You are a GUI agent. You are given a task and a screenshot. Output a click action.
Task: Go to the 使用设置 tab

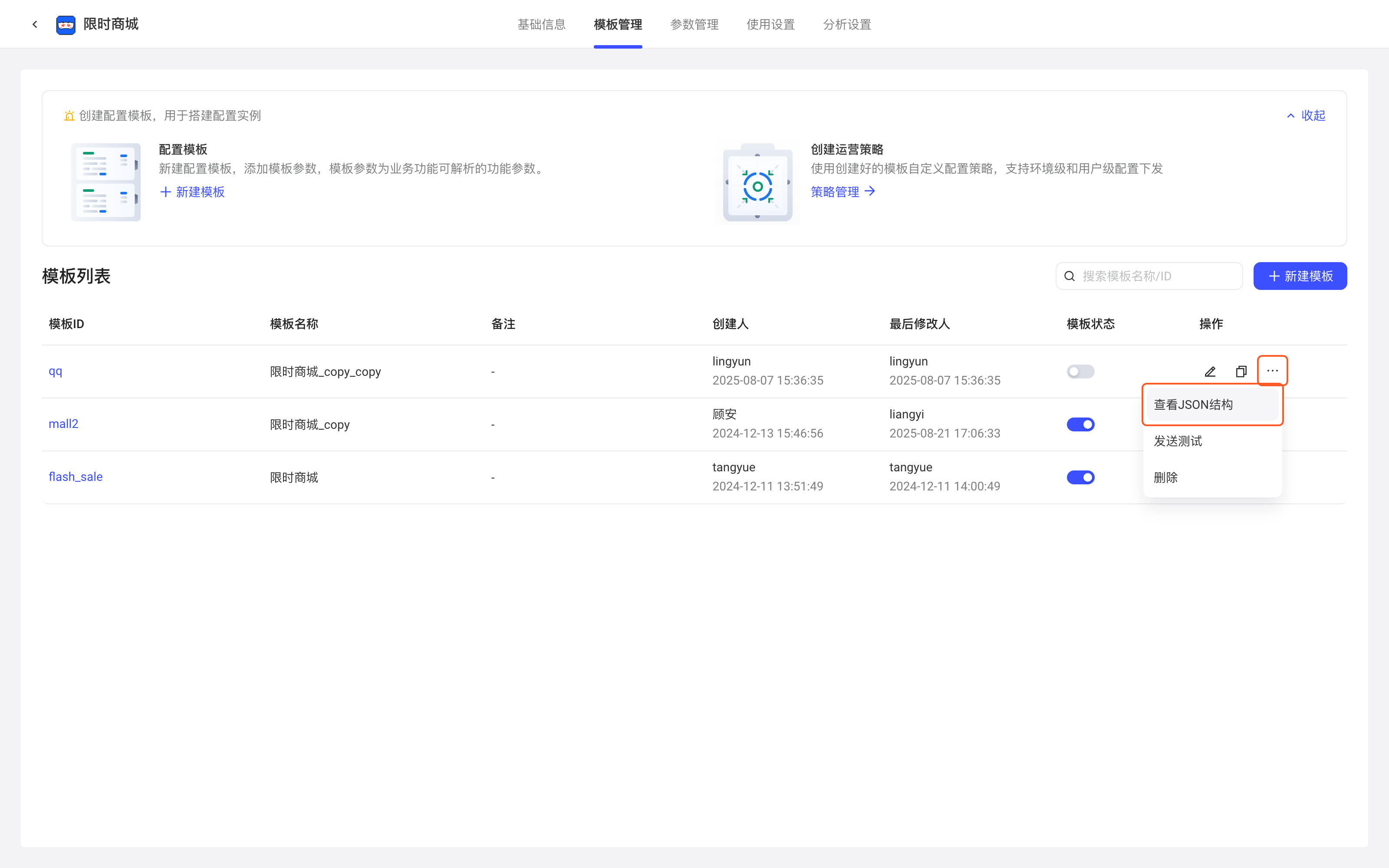pyautogui.click(x=770, y=25)
